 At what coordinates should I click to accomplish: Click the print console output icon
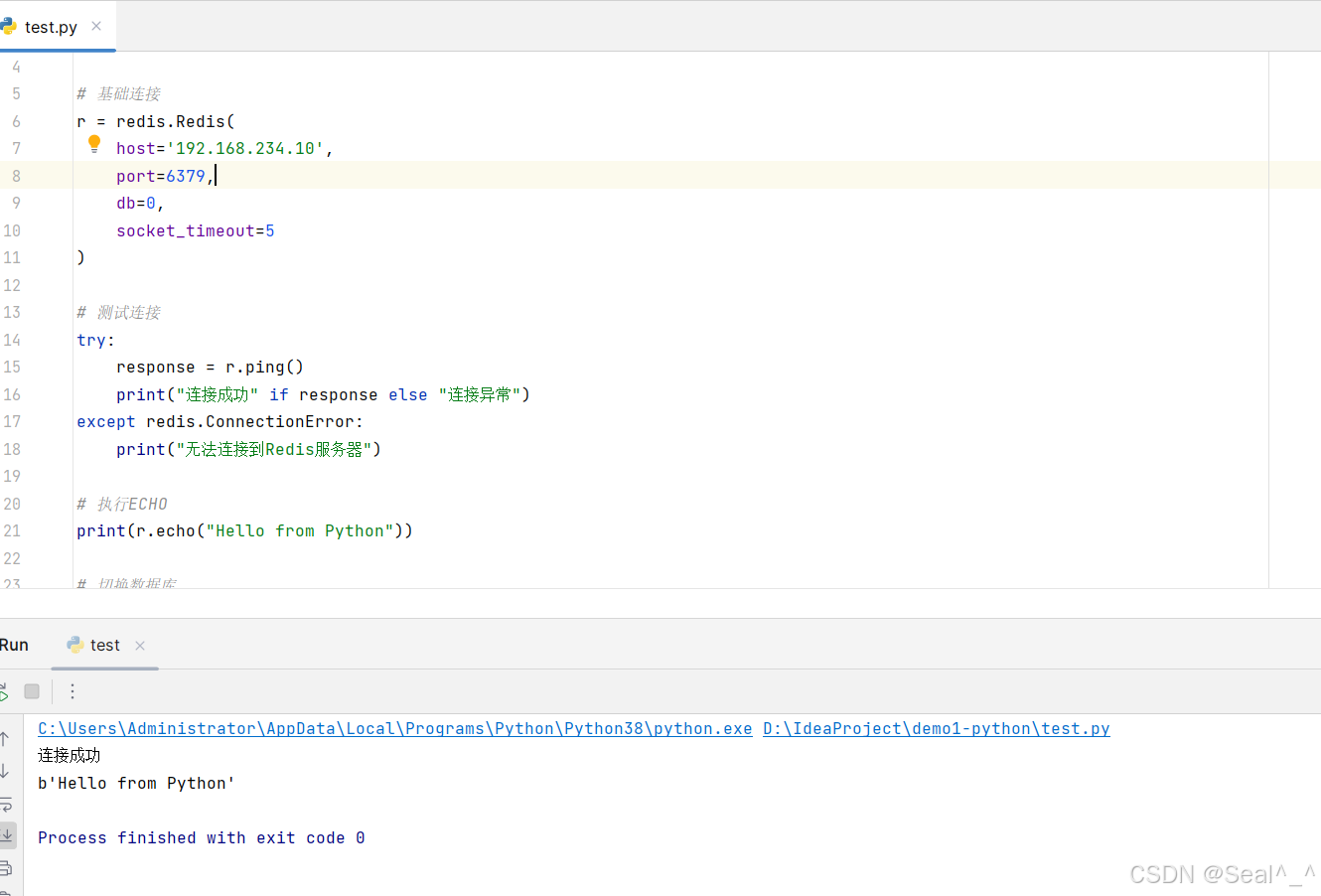coord(7,867)
